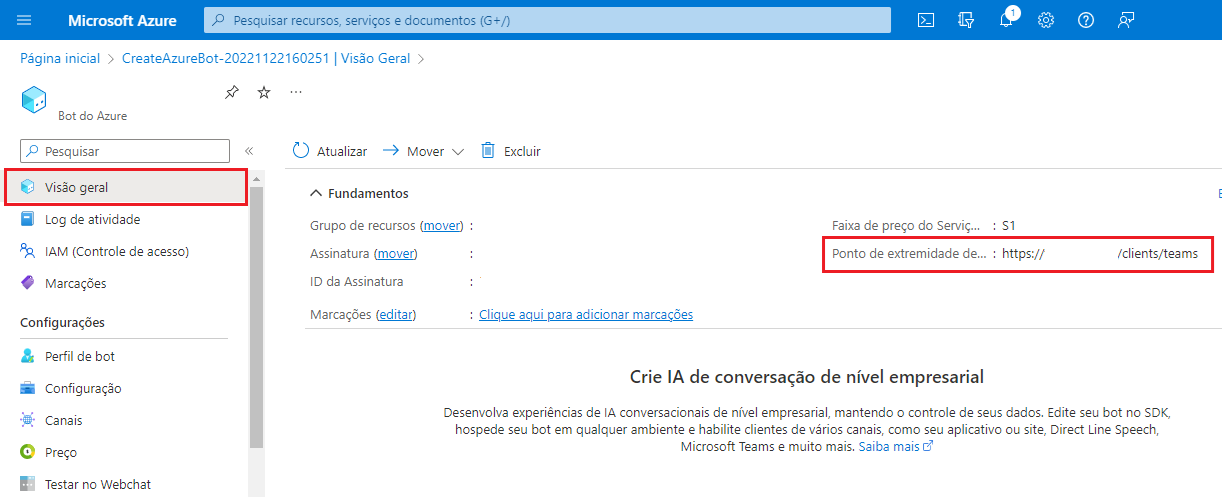Open the feedback icon

(1126, 20)
